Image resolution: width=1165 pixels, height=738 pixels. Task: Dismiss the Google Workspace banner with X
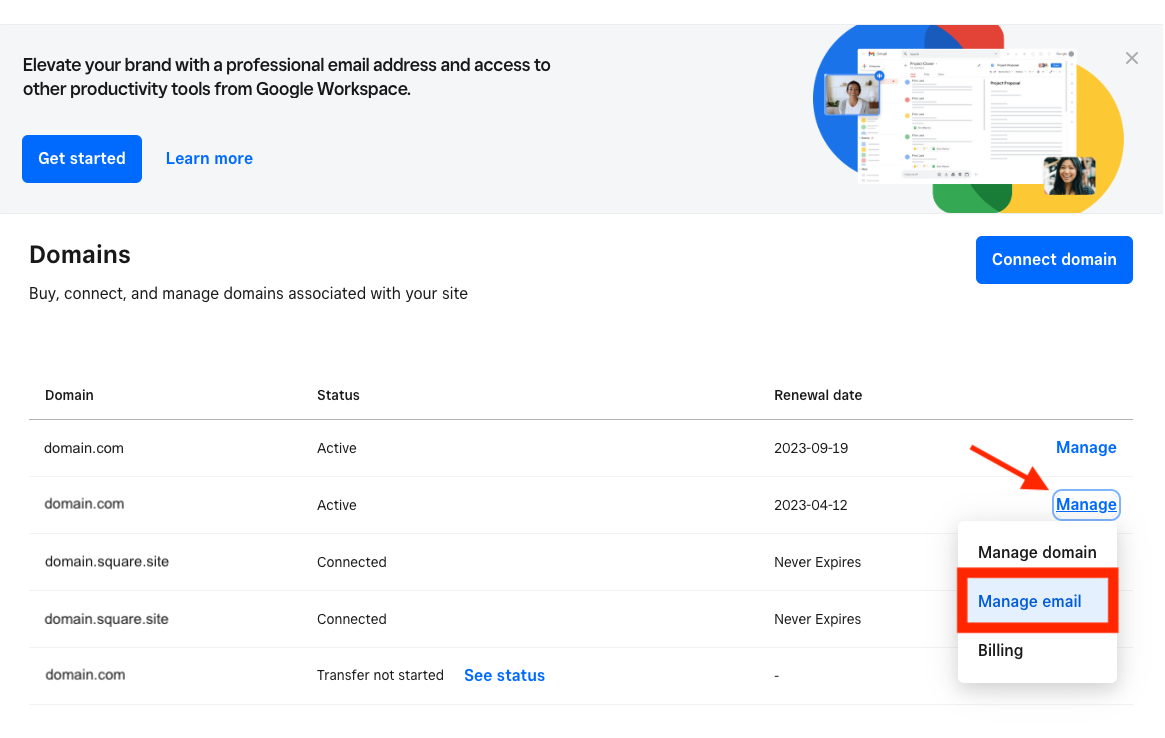pos(1132,58)
